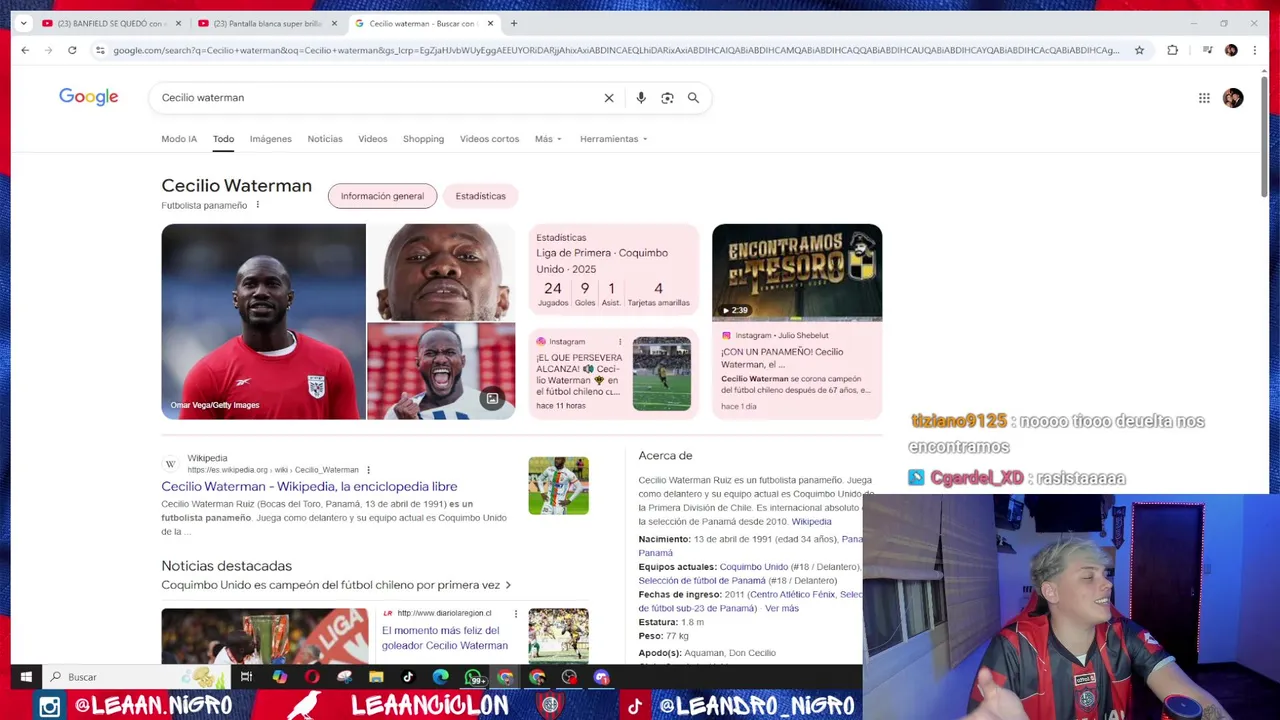Focus the browser address bar URL
This screenshot has height=720, width=1280.
615,50
